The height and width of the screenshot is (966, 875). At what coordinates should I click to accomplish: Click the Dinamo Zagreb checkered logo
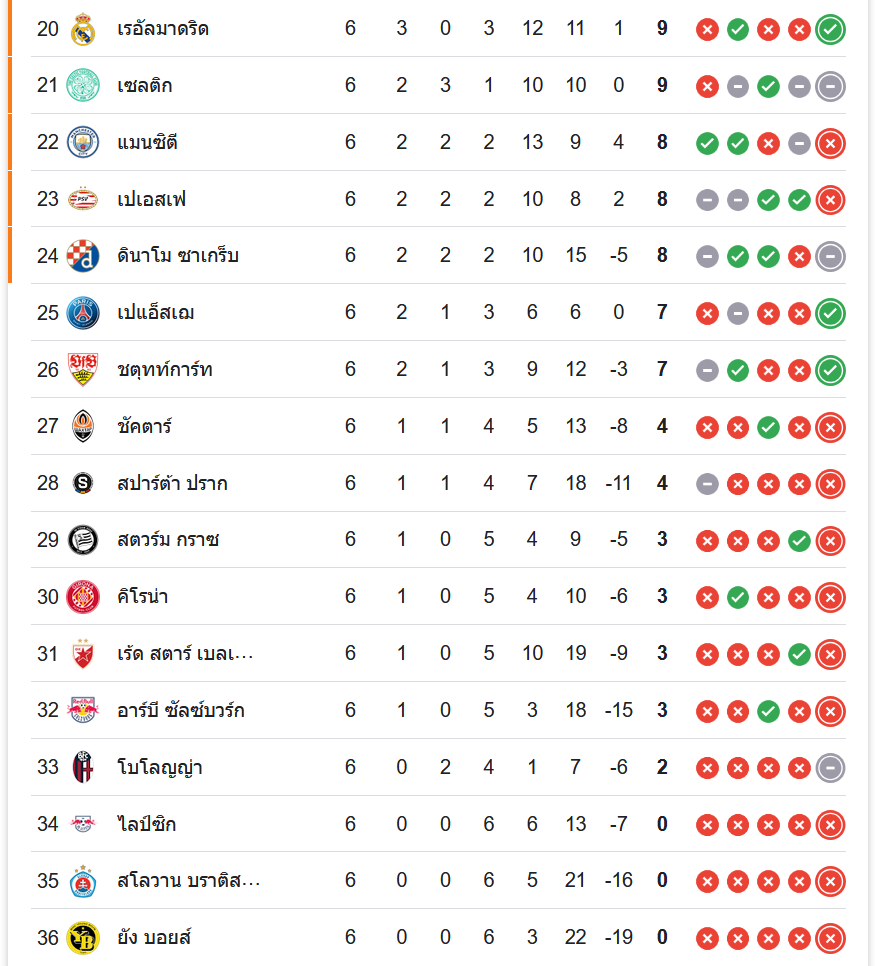82,256
